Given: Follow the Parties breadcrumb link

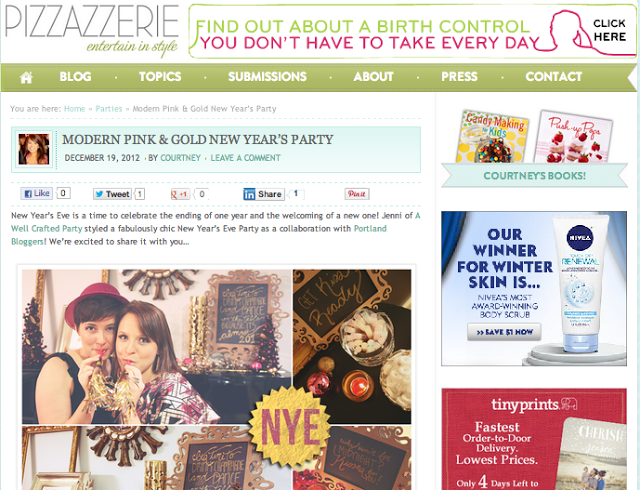Looking at the screenshot, I should click(109, 109).
